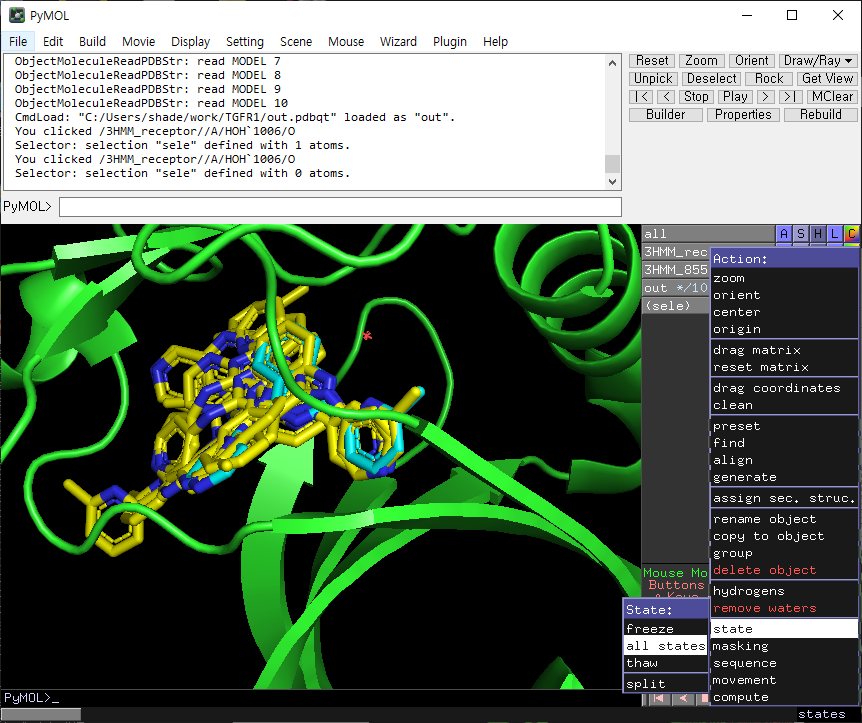862x723 pixels.
Task: Toggle the (sele) selection entry
Action: (676, 306)
